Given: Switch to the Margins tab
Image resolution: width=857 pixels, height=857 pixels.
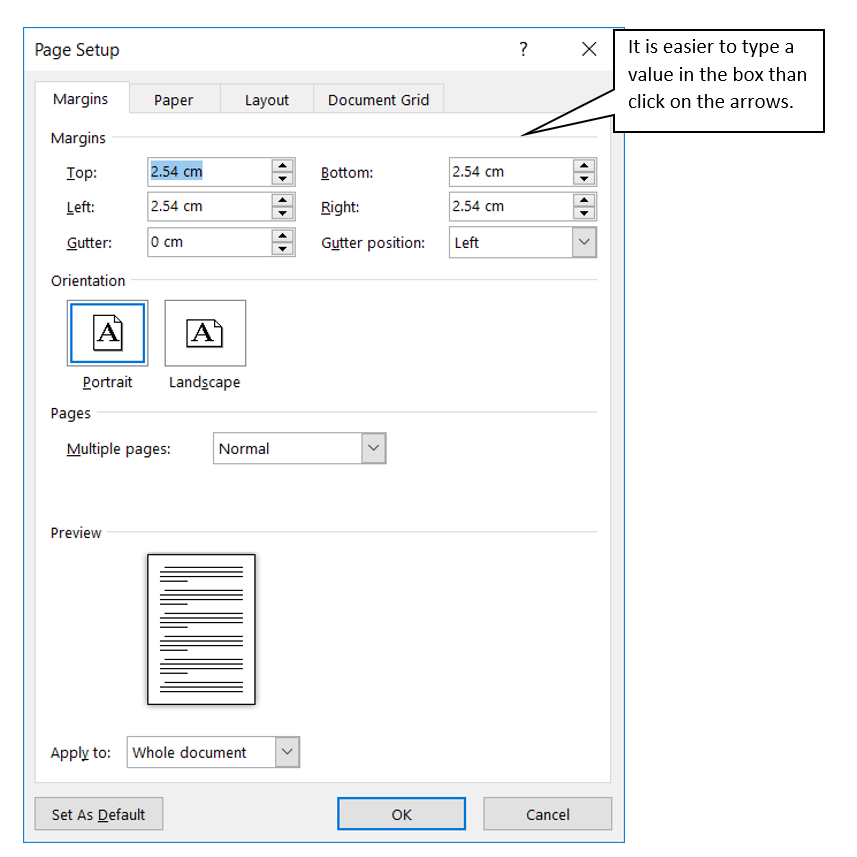Looking at the screenshot, I should coord(82,99).
